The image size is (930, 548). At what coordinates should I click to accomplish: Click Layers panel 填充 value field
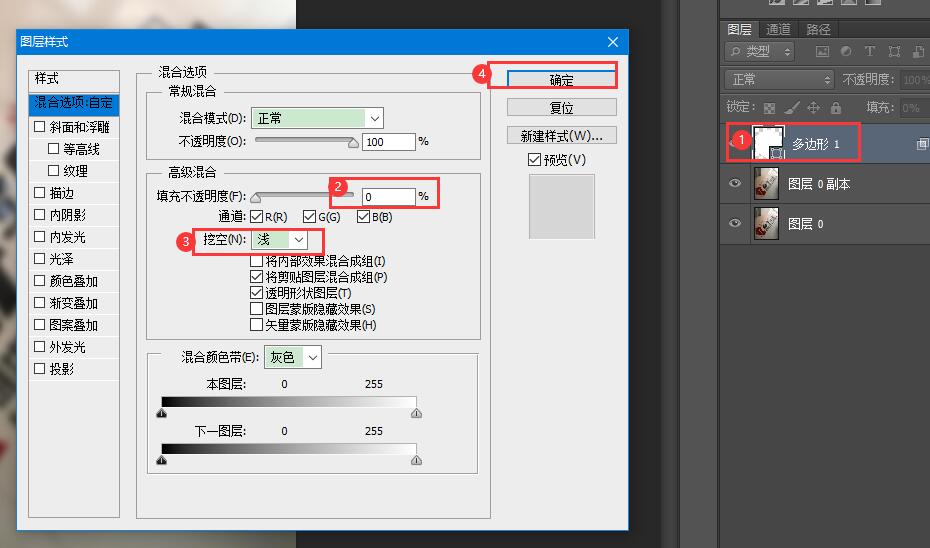pyautogui.click(x=913, y=108)
